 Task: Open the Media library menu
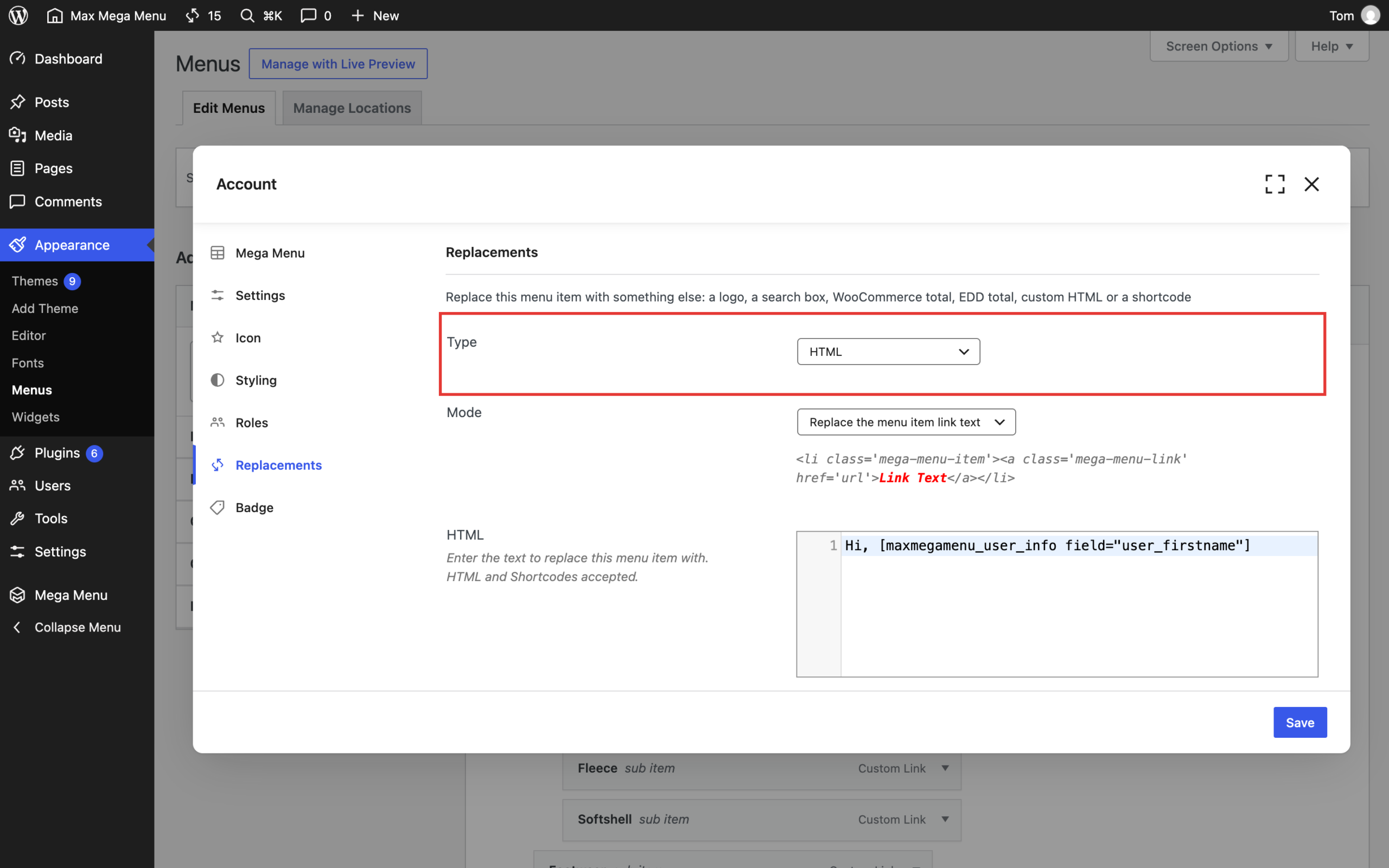pos(77,136)
